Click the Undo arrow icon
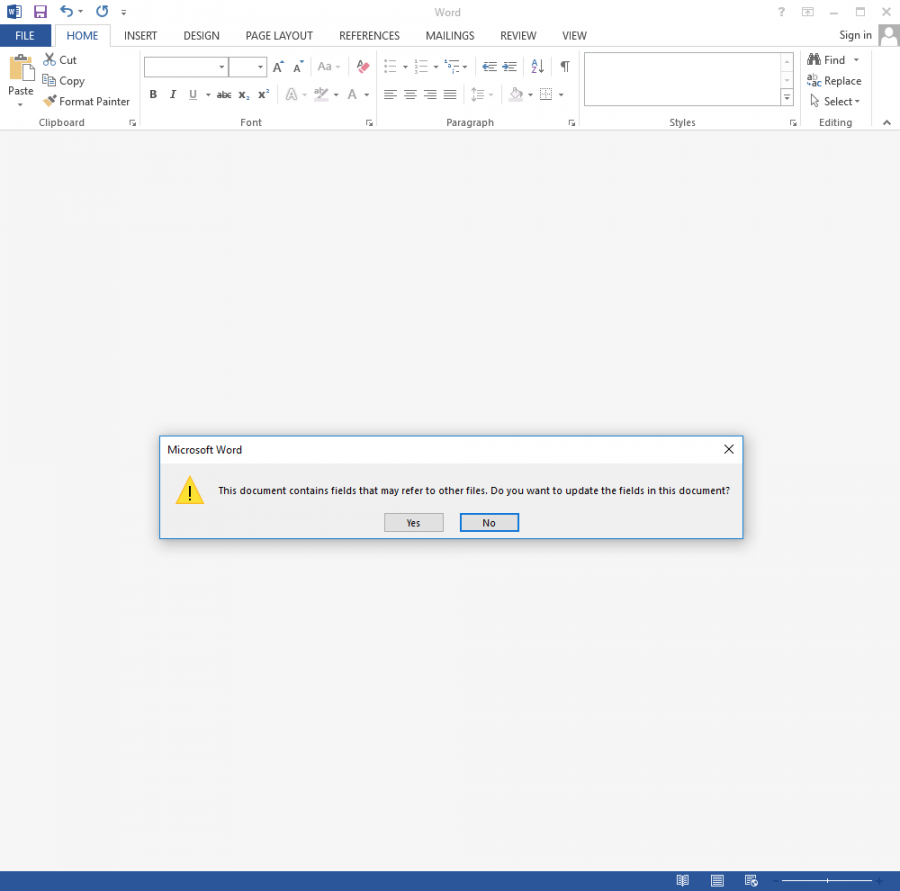 click(66, 12)
